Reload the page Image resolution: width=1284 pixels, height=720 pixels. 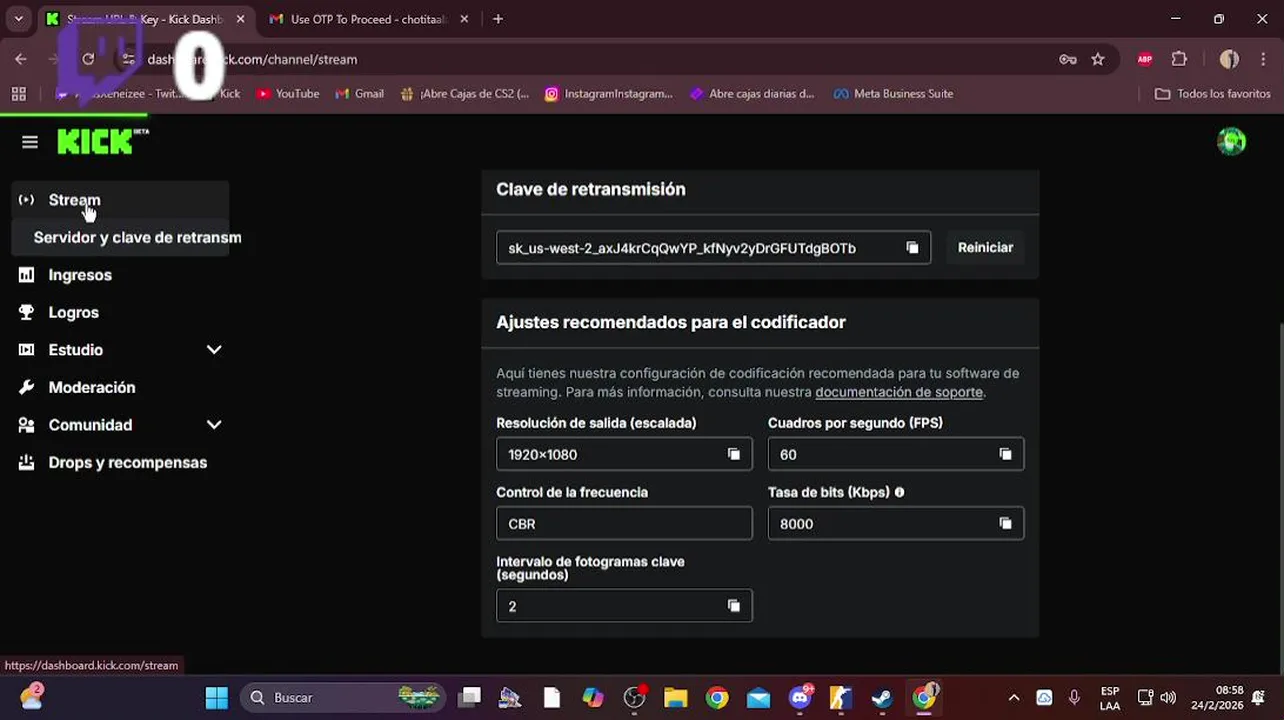coord(88,59)
